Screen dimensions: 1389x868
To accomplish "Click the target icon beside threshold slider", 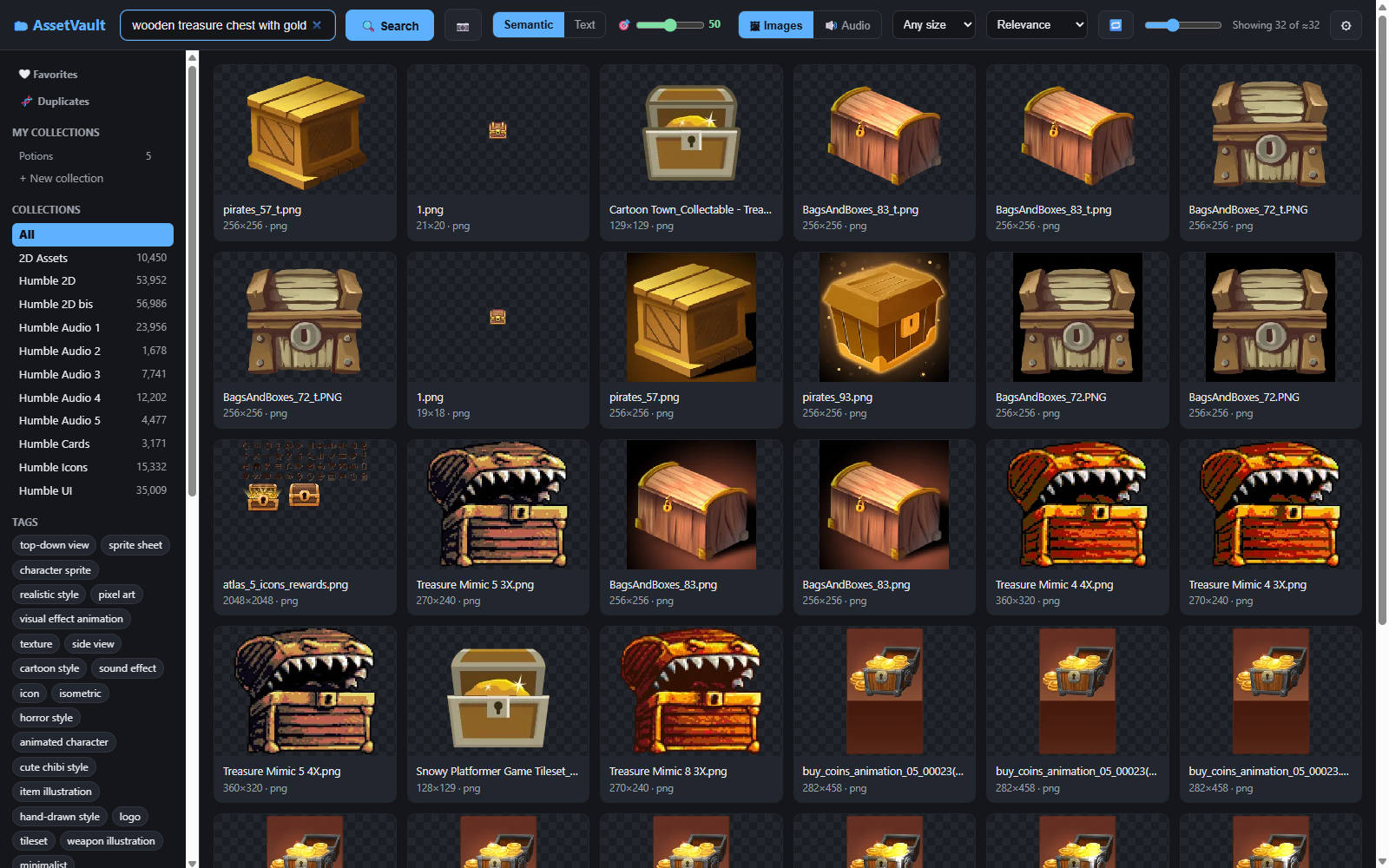I will click(x=623, y=25).
